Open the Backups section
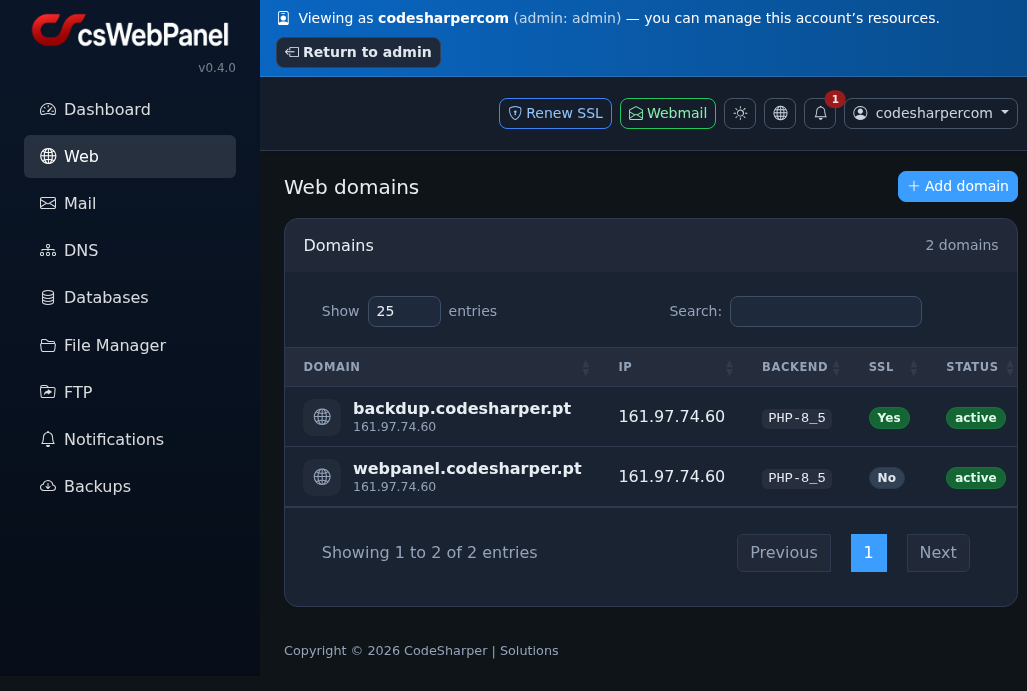Image resolution: width=1027 pixels, height=691 pixels. click(x=130, y=487)
